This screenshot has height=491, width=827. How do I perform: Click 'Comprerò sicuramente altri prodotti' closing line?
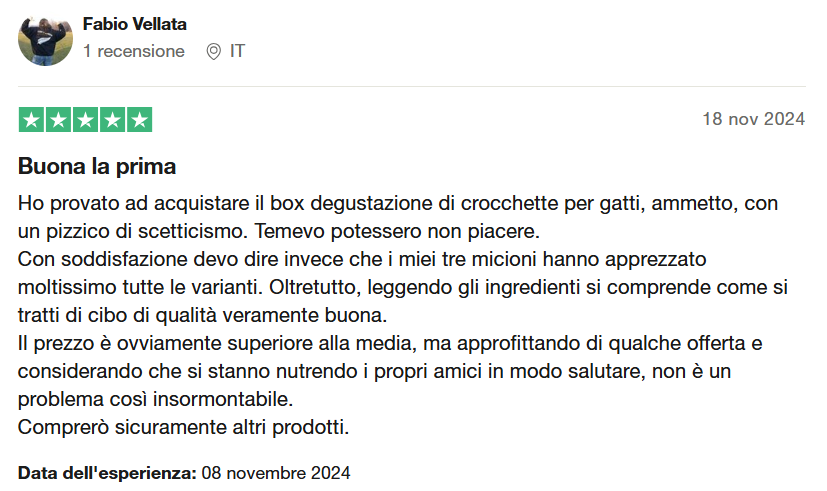pyautogui.click(x=183, y=427)
